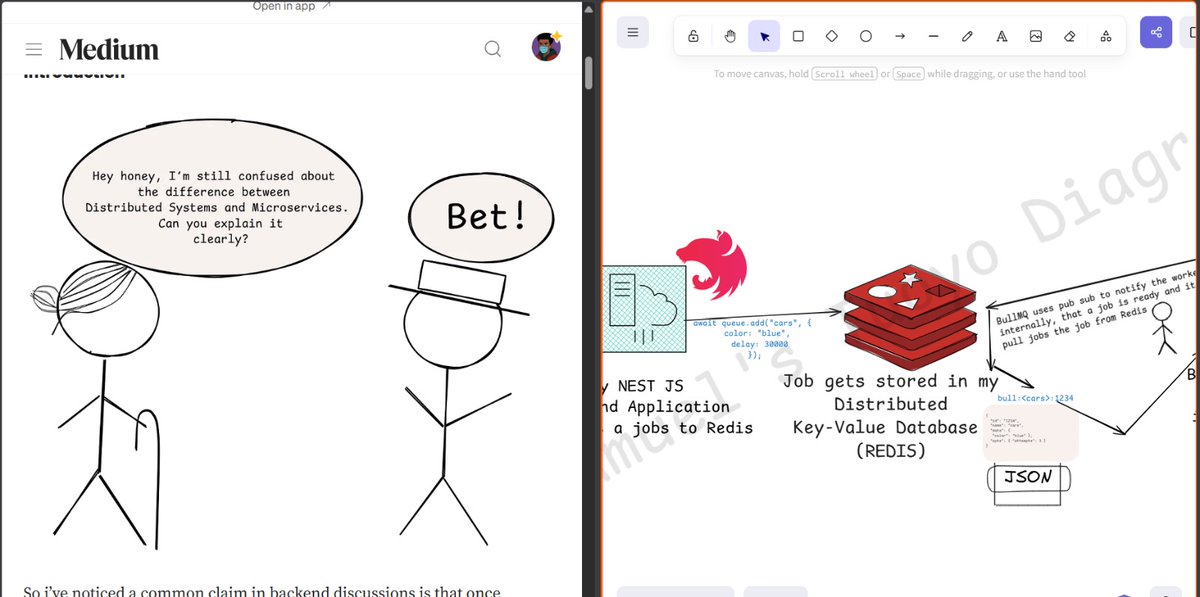Toggle the keep-tool-active lock icon

click(x=693, y=36)
